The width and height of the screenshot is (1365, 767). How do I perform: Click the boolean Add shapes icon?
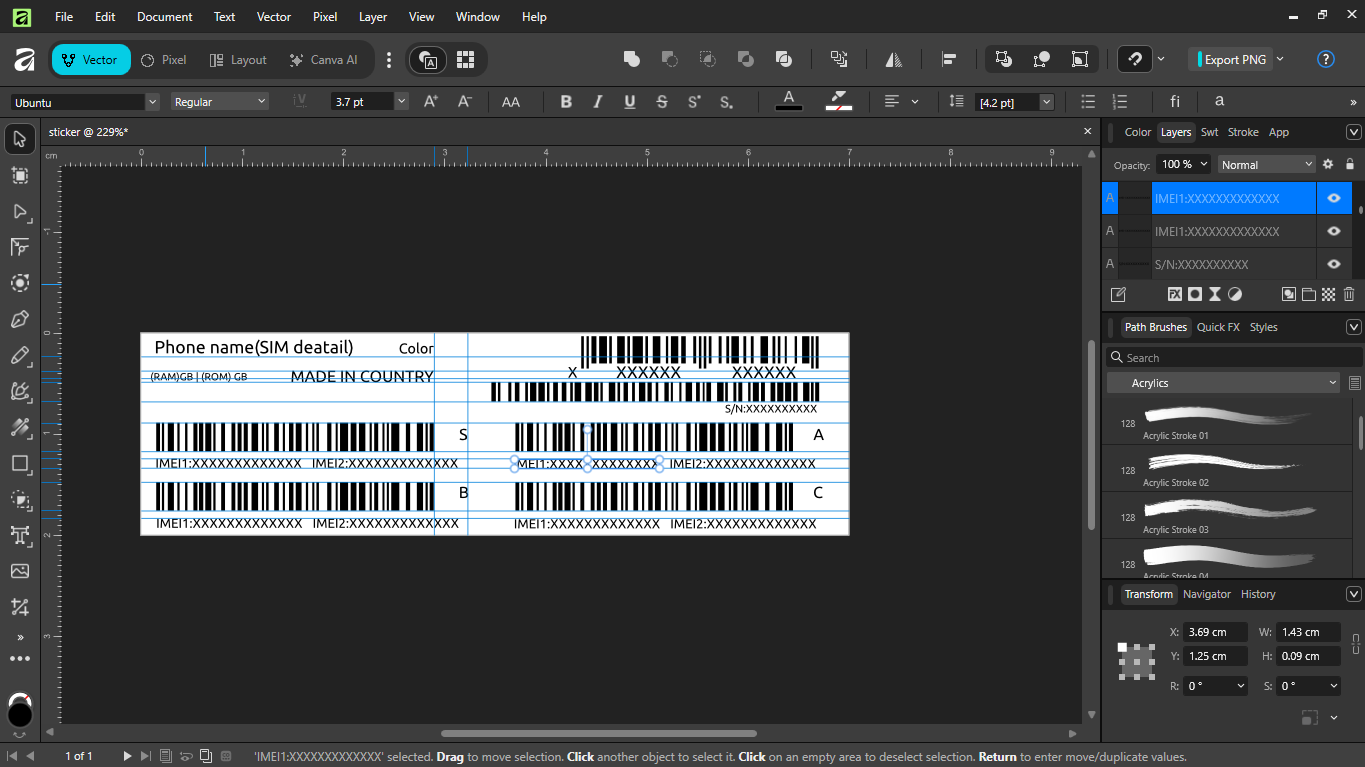click(x=632, y=60)
